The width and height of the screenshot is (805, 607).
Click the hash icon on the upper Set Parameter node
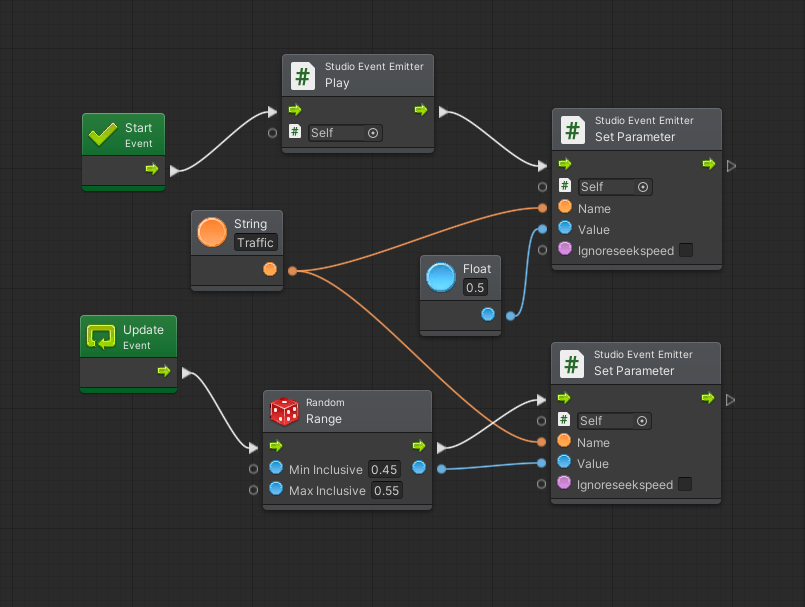(x=571, y=128)
